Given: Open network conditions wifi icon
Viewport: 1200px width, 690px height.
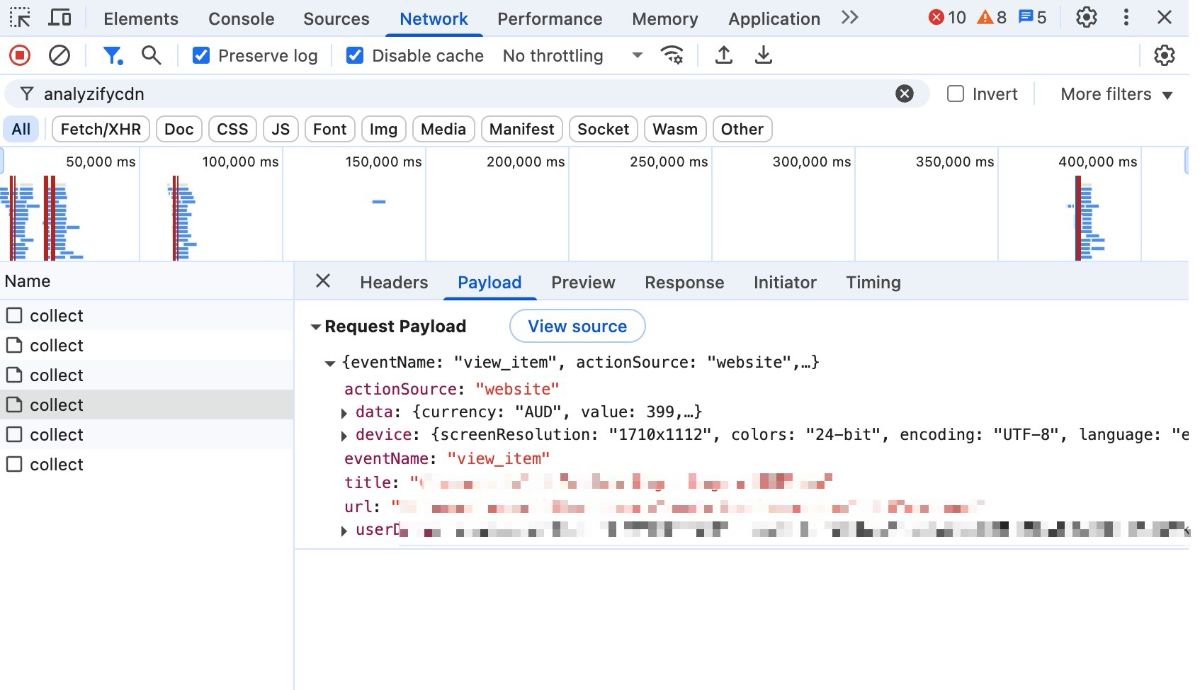Looking at the screenshot, I should (673, 56).
